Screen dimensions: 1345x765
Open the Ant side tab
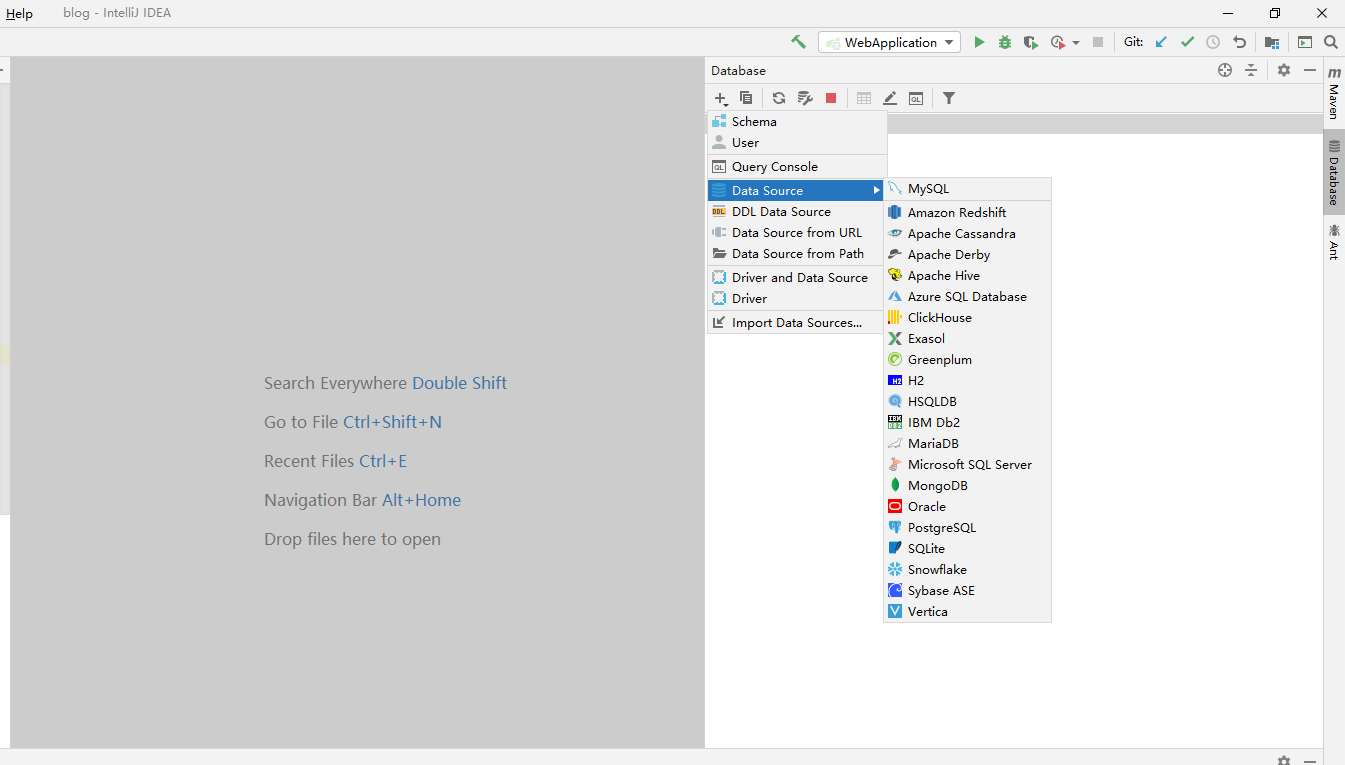point(1334,242)
